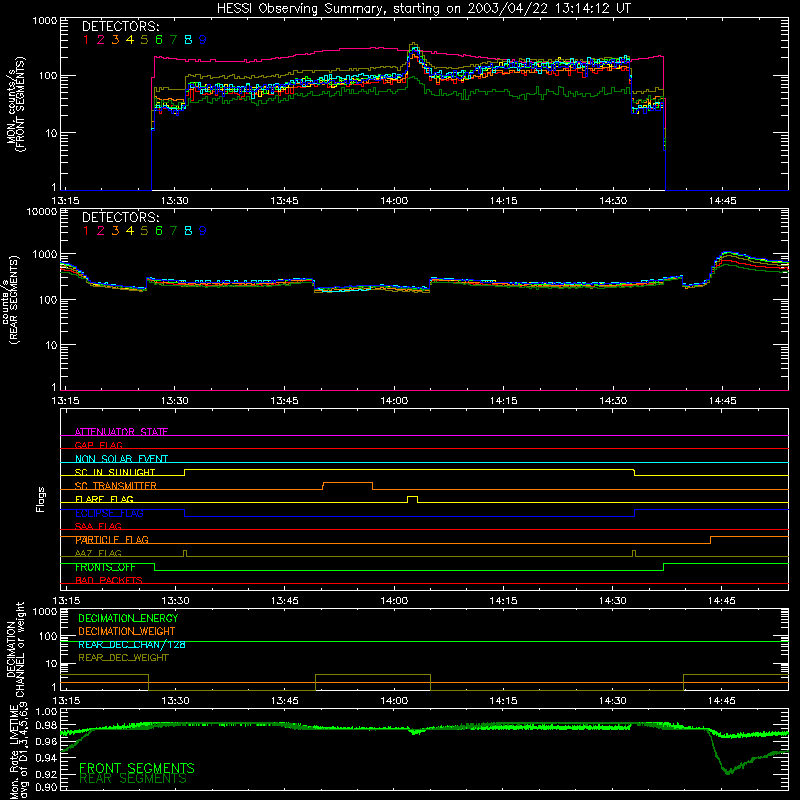
Task: Click FRONT SEGMENTS legend in livetime plot
Action: (137, 768)
